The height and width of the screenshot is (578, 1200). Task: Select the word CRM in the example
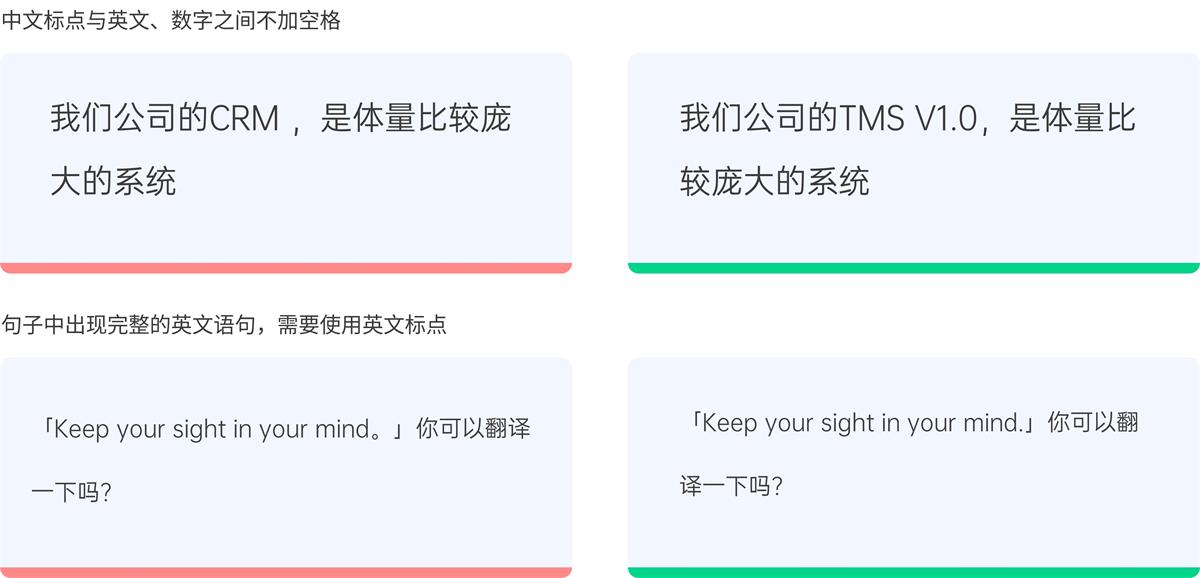point(244,119)
